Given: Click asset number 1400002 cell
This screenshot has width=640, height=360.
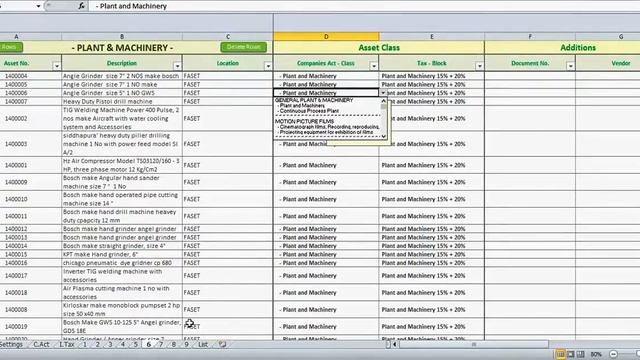Looking at the screenshot, I should tap(31, 118).
